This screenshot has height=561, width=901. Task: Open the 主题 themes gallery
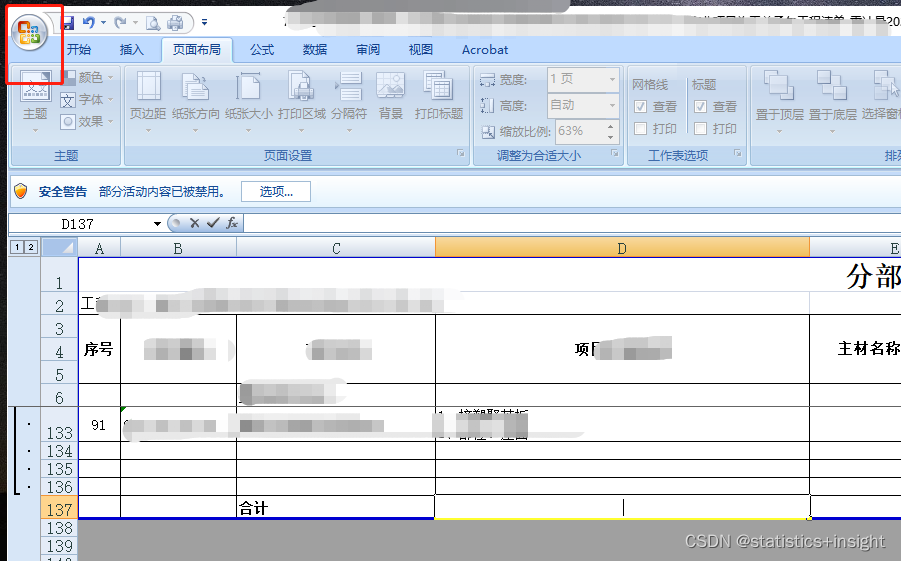(35, 102)
